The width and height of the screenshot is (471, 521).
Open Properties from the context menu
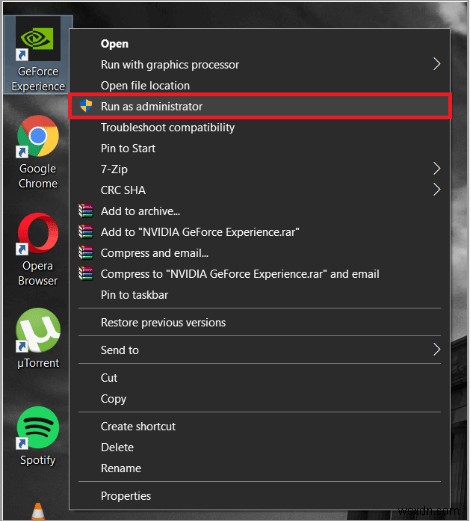(x=260, y=496)
